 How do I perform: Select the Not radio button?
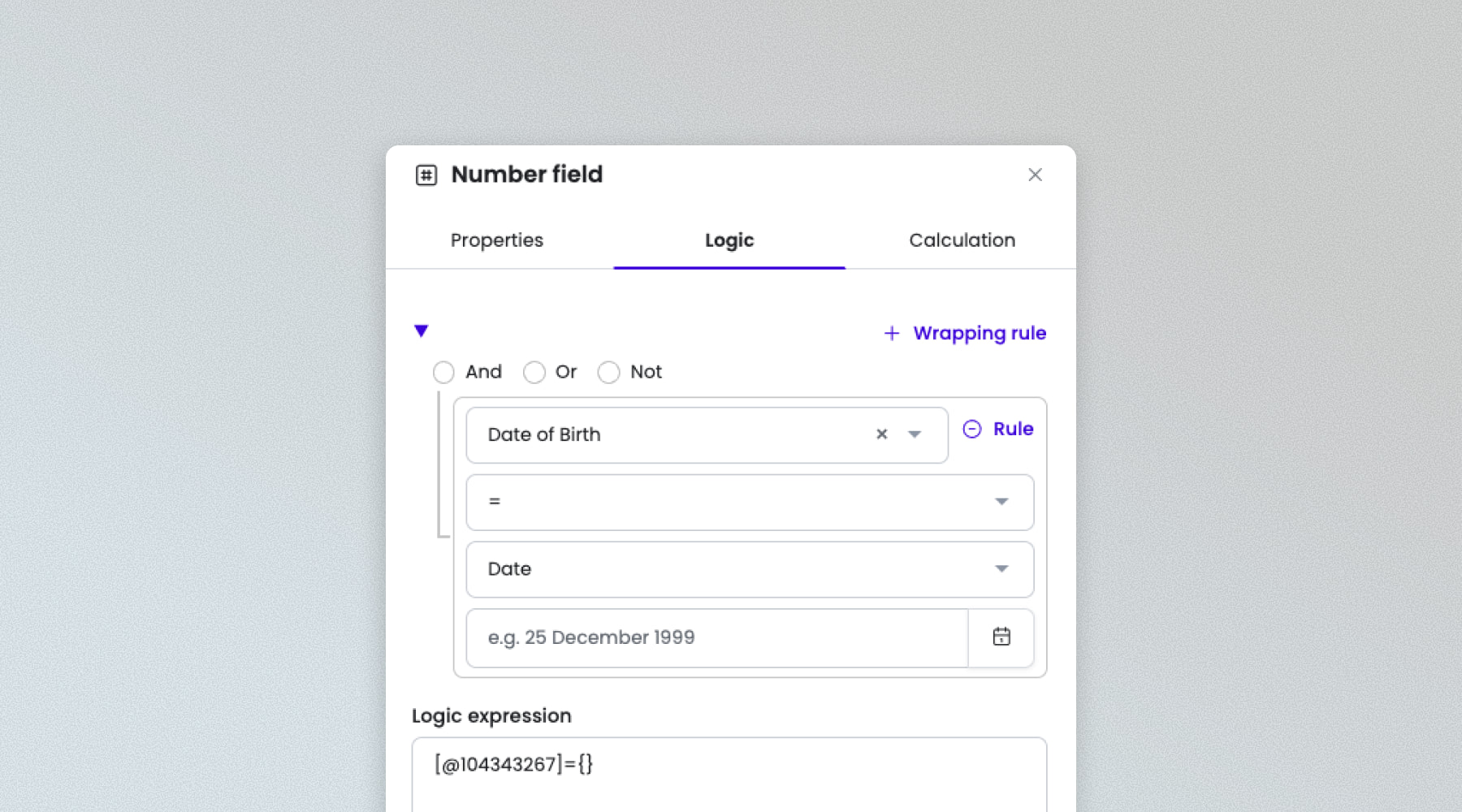click(608, 373)
